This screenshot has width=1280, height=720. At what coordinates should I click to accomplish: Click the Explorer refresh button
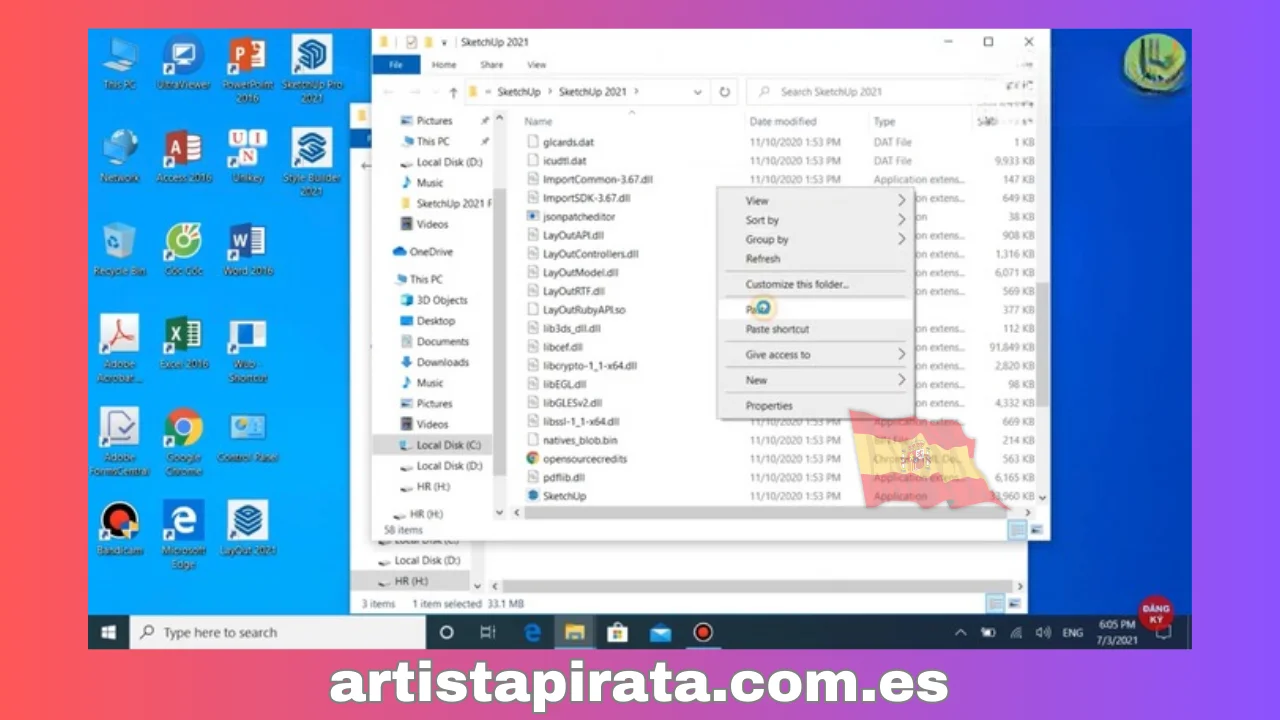pos(725,91)
